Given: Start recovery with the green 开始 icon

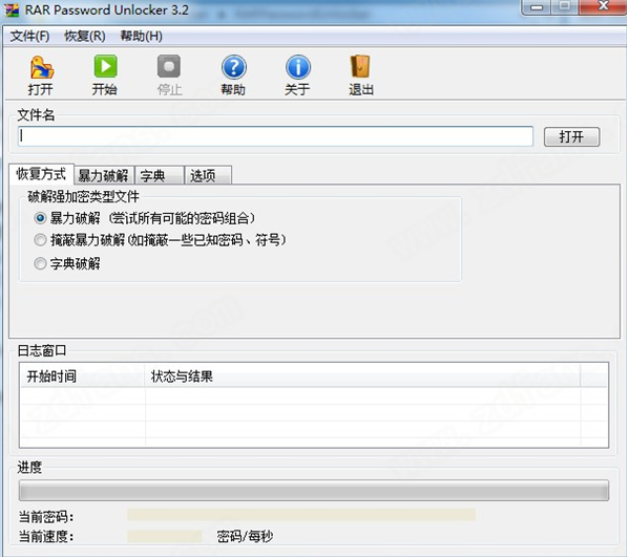Looking at the screenshot, I should [x=105, y=66].
